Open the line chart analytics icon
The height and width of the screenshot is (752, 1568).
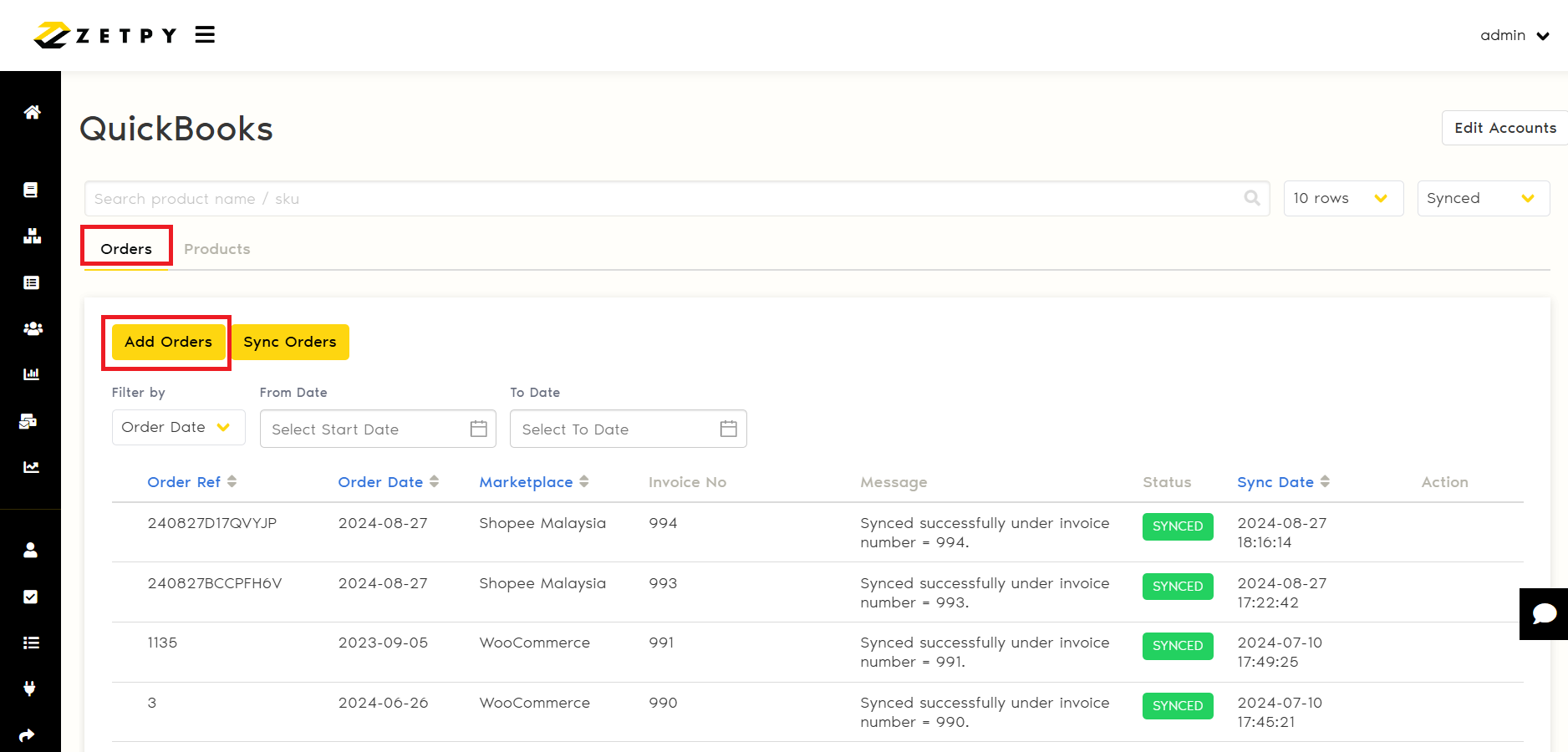pyautogui.click(x=32, y=467)
